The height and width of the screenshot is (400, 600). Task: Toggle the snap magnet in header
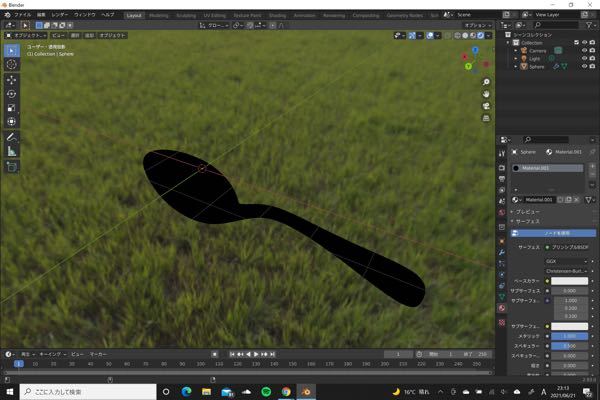[250, 26]
